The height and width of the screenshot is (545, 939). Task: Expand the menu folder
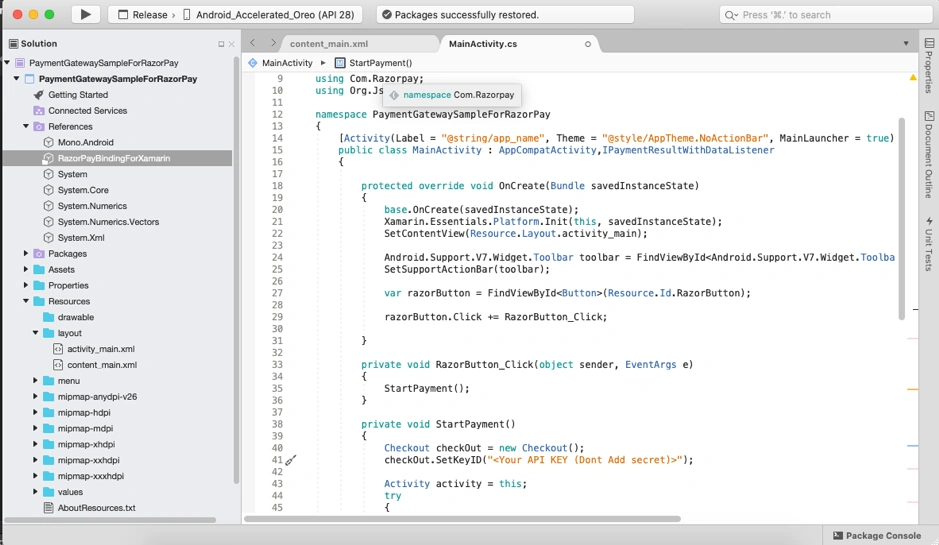click(x=36, y=380)
